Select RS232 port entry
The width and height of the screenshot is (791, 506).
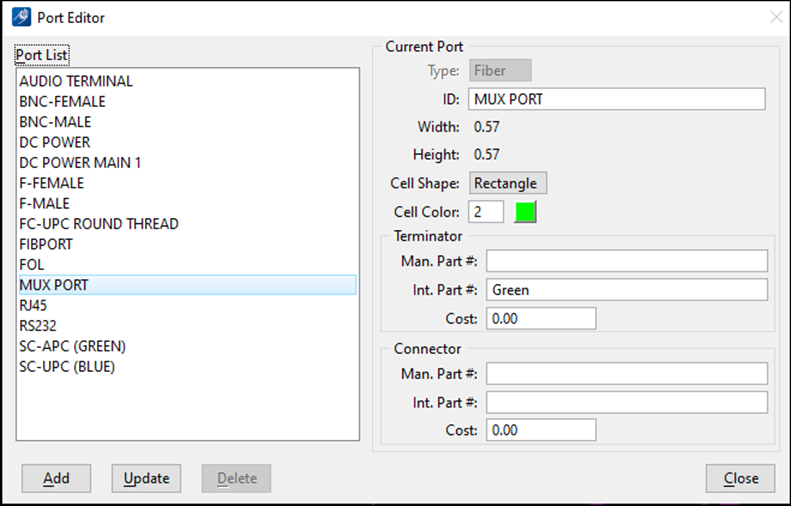38,326
